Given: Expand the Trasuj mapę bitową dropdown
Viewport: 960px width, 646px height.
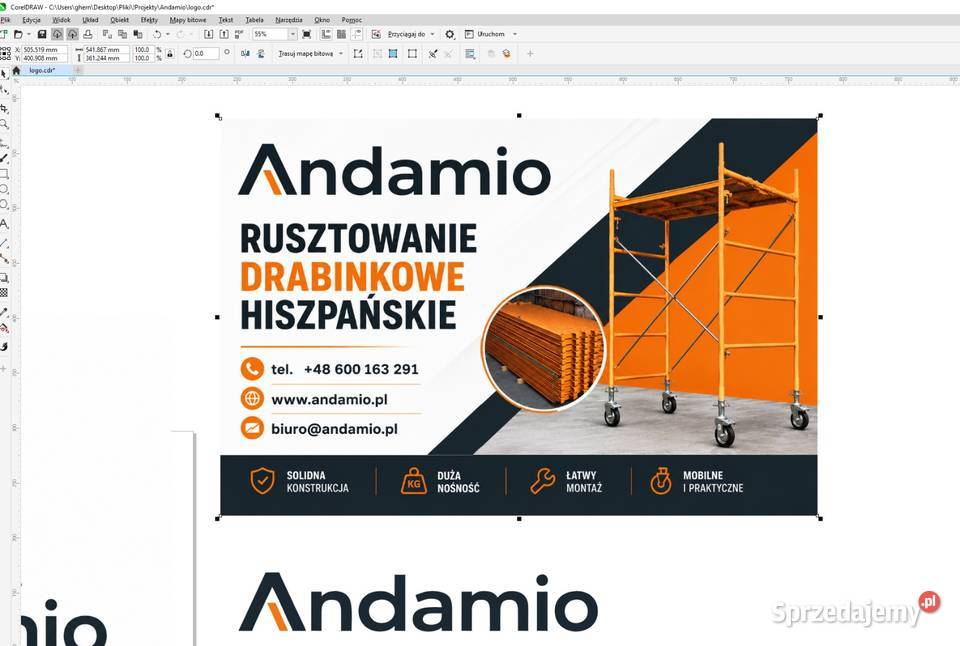Looking at the screenshot, I should (x=340, y=54).
